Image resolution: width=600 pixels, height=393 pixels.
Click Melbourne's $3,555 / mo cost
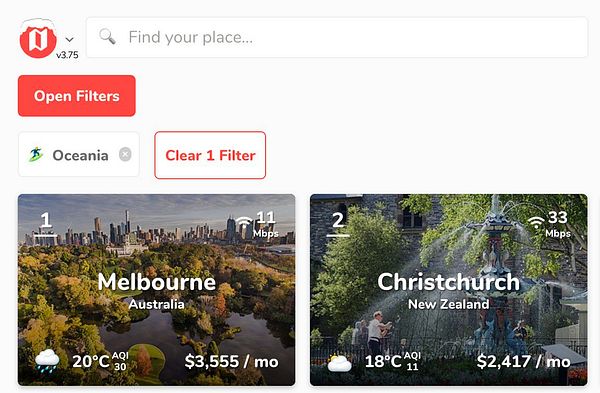pyautogui.click(x=232, y=361)
